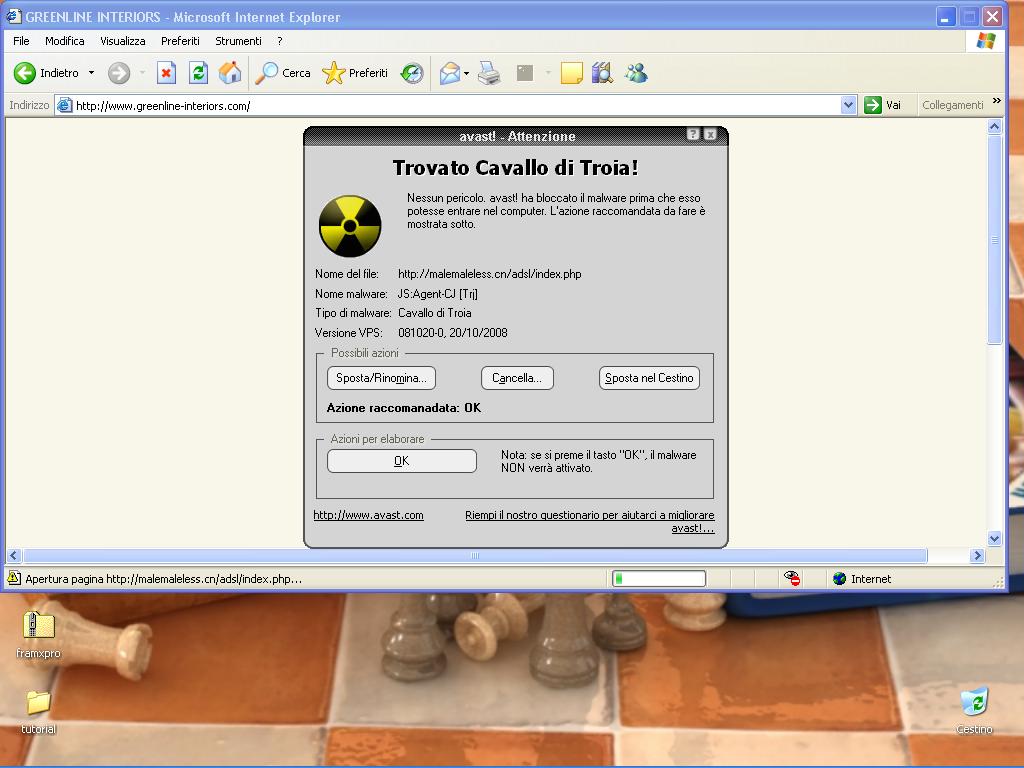The width and height of the screenshot is (1024, 768).
Task: Click avast dialog help question icon
Action: click(693, 134)
